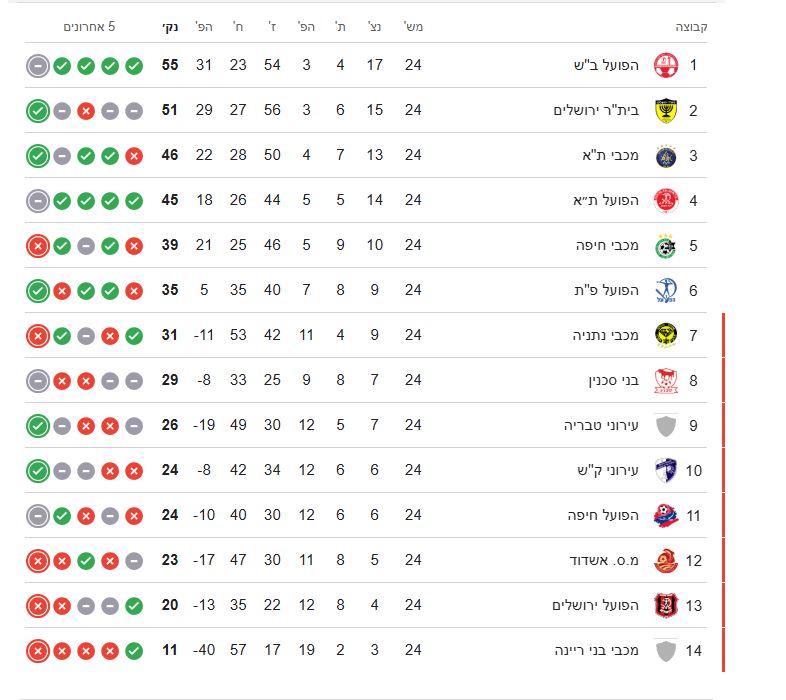Viewport: 786px width, 700px height.
Task: Click the green win icon in M.S. Ashdod's row
Action: tap(86, 560)
